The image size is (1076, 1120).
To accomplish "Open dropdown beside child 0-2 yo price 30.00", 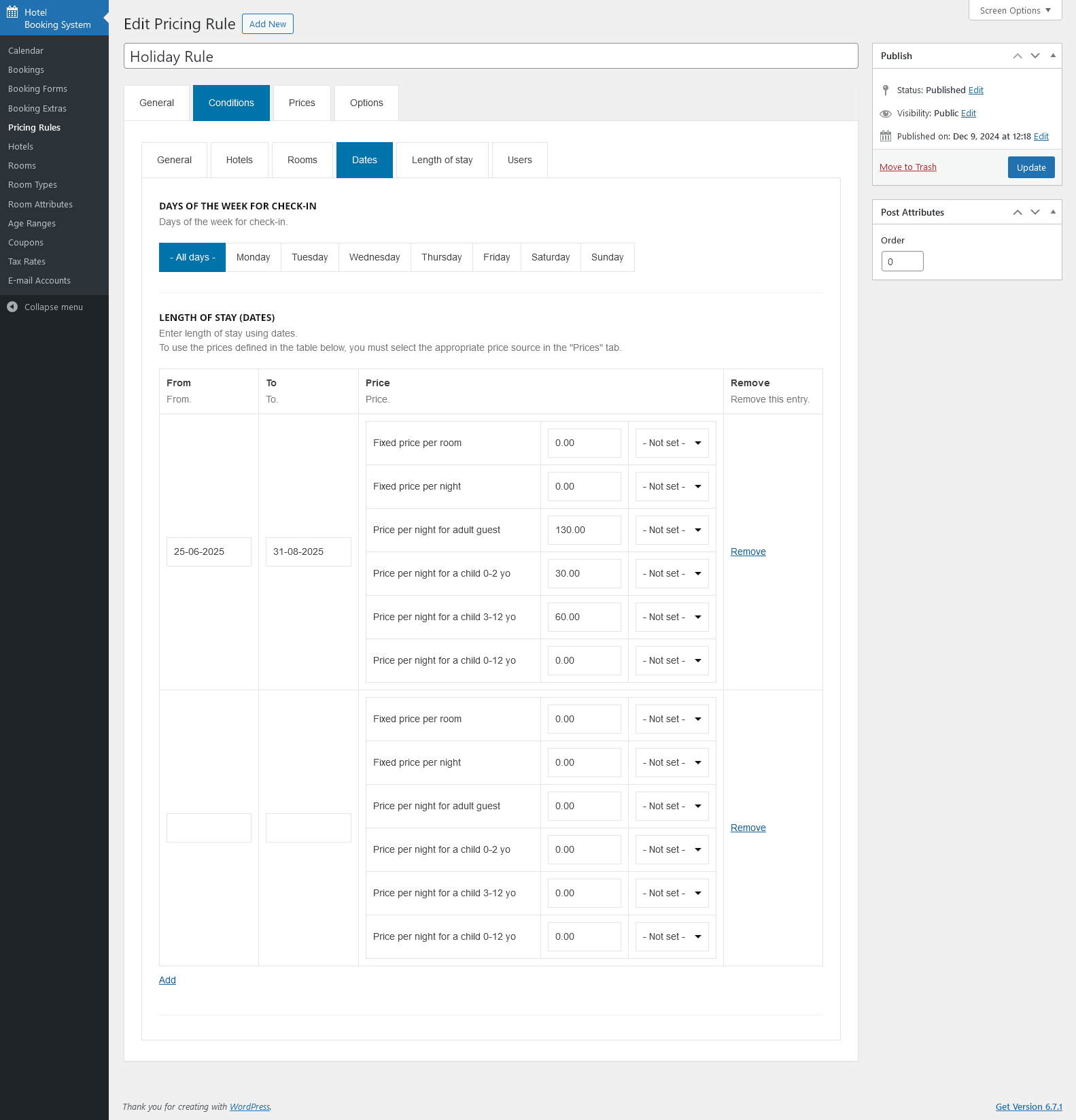I will point(672,573).
